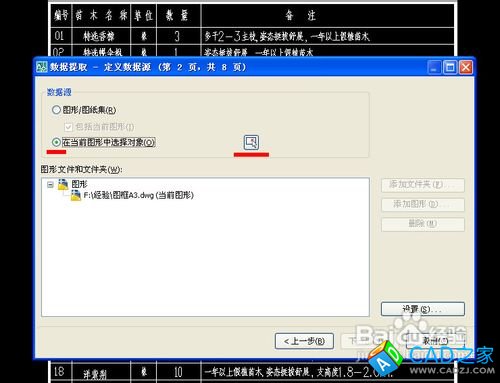Click the 删除 button
This screenshot has width=500, height=383.
[x=423, y=224]
